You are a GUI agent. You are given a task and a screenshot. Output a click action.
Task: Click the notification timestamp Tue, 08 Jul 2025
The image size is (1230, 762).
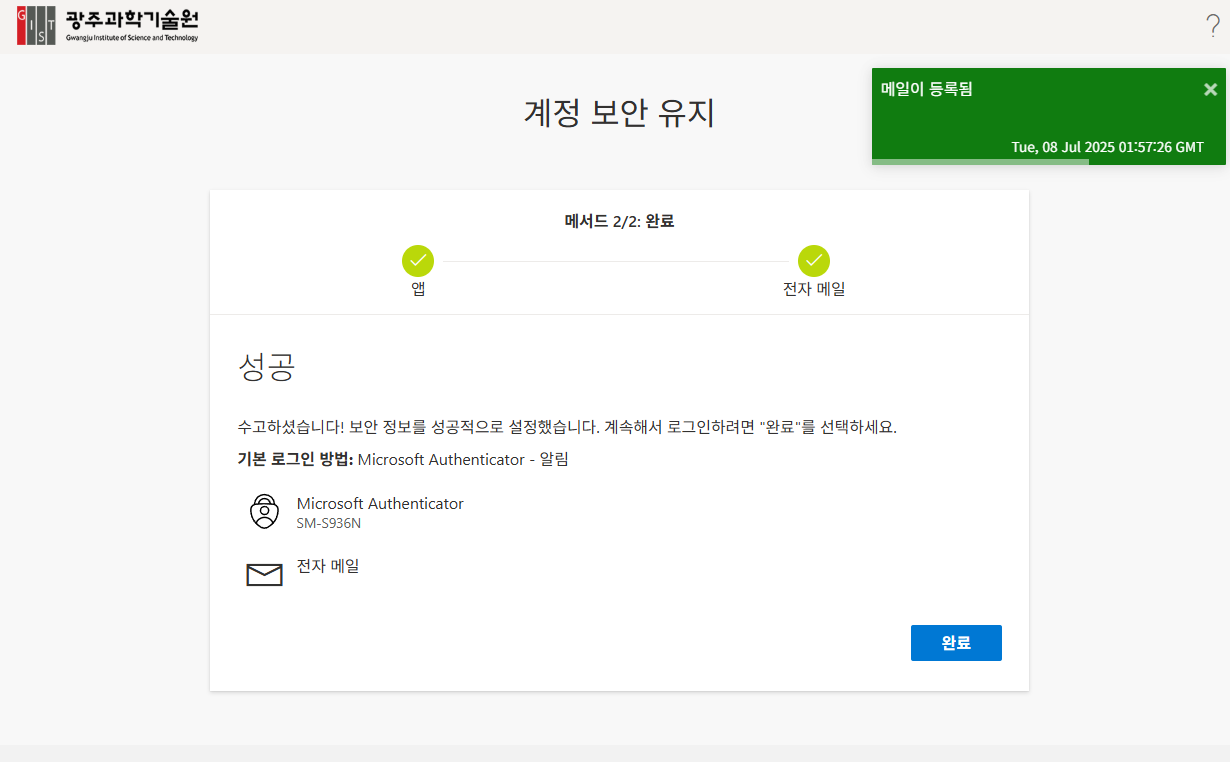(1108, 147)
